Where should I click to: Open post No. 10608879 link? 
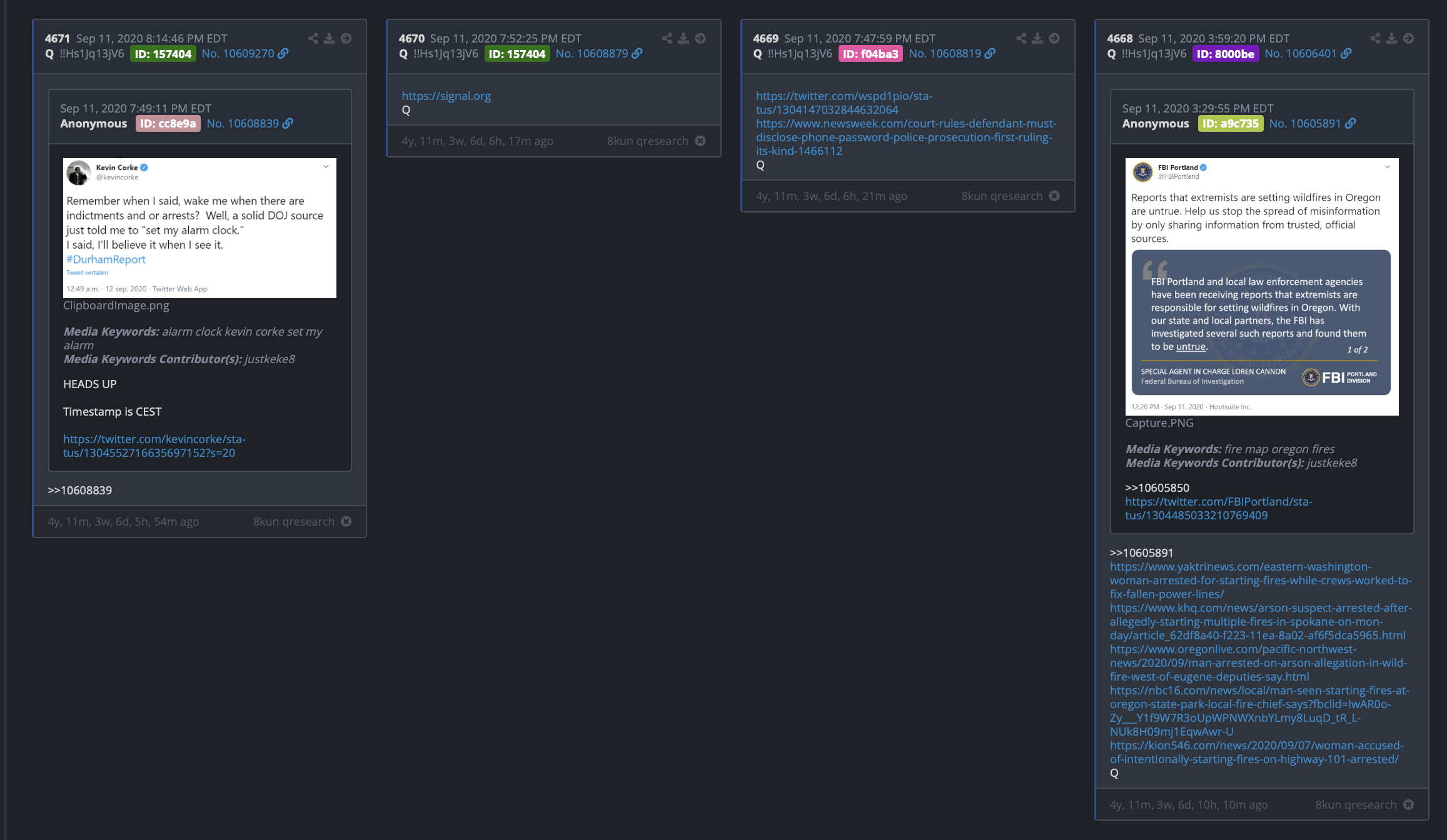[x=592, y=54]
